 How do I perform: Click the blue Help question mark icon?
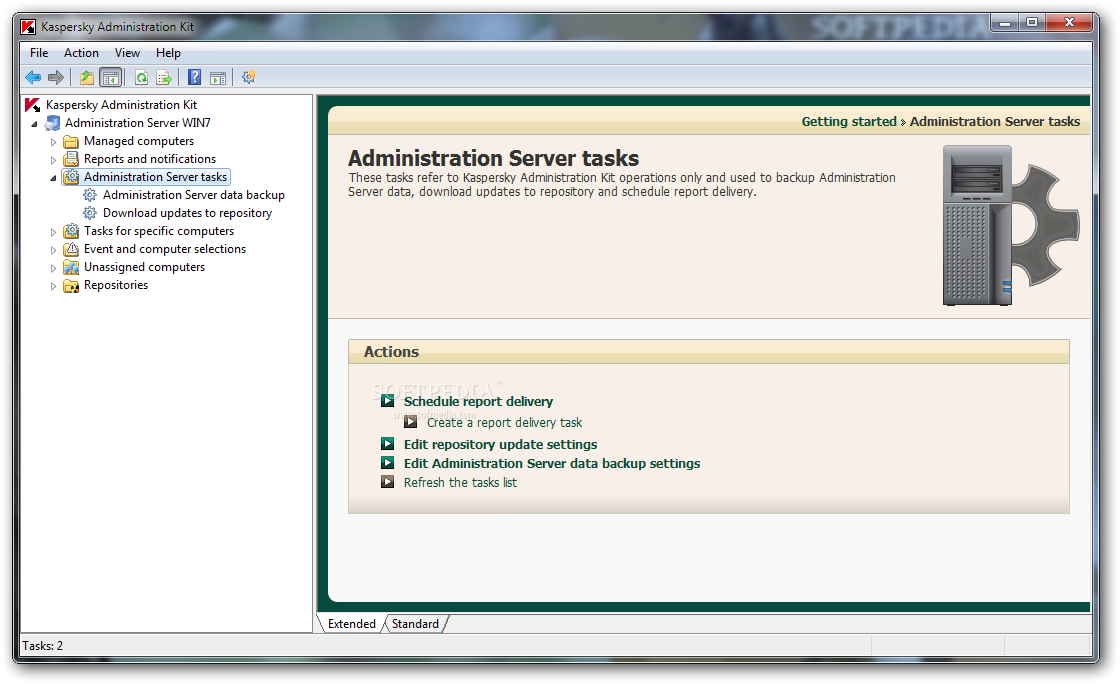(x=194, y=77)
